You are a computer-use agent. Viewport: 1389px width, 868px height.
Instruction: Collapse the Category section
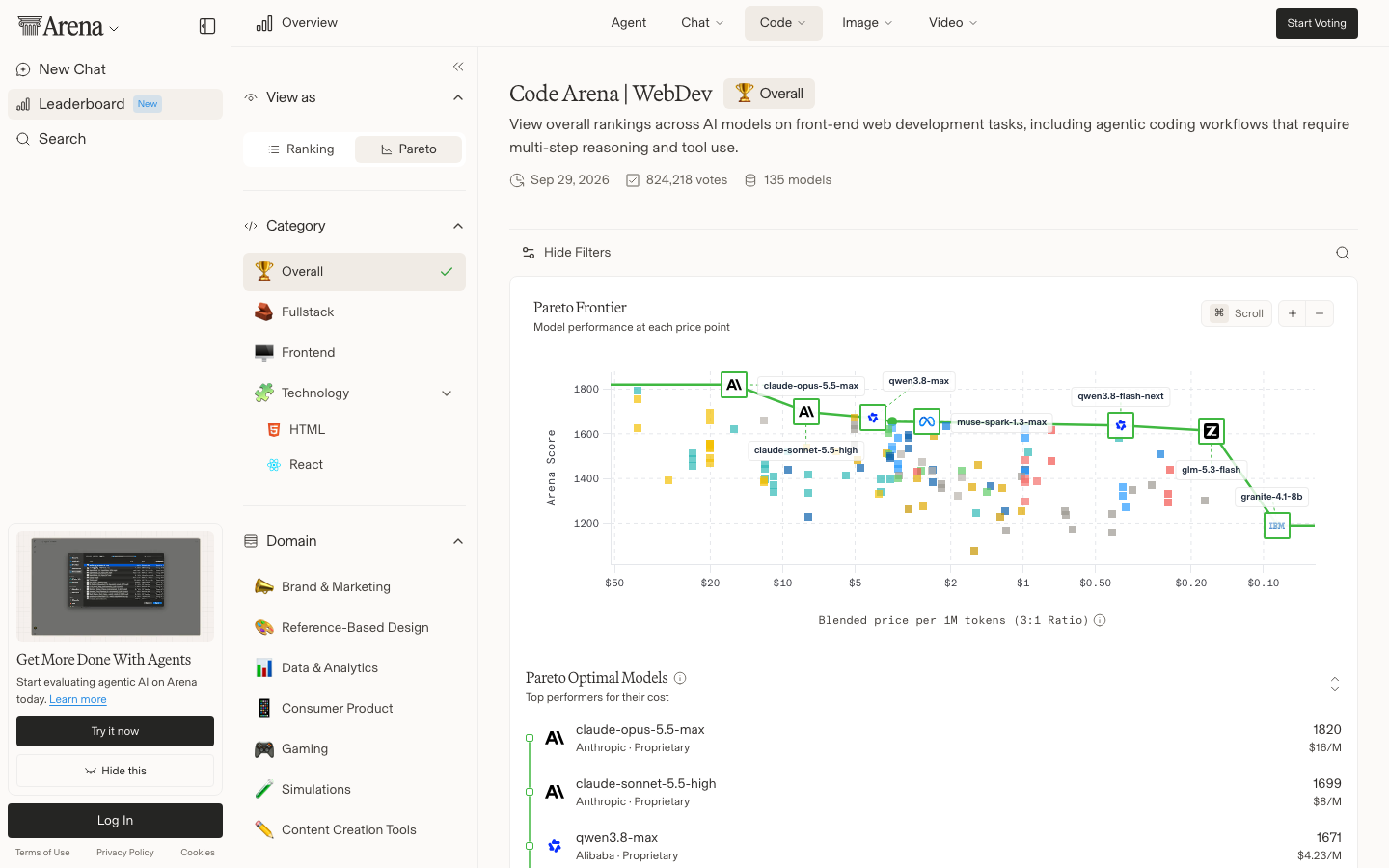click(458, 226)
